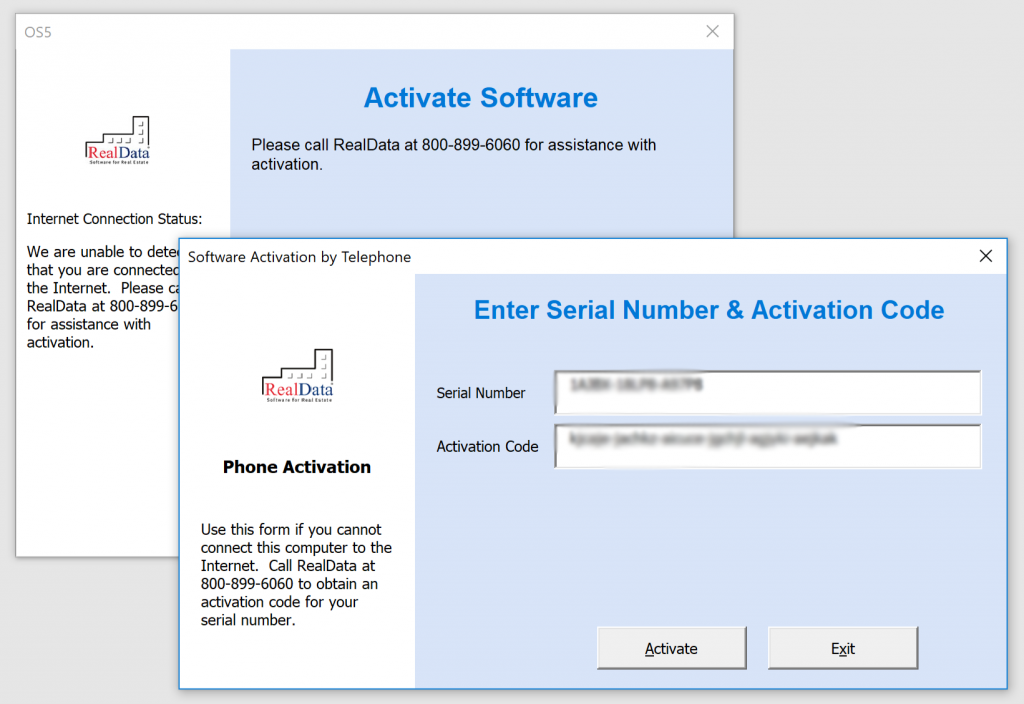
Task: Click the Phone Activation heading
Action: point(296,467)
